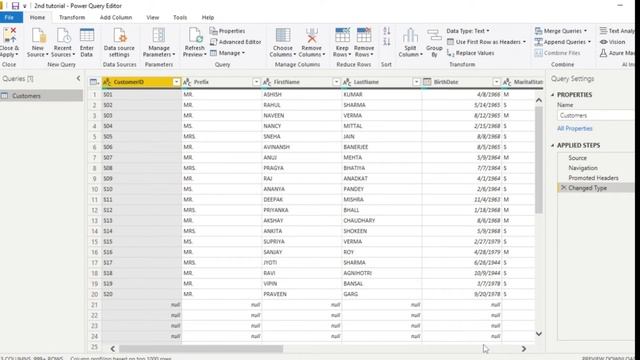
Task: Click table corner select-all icon
Action: pyautogui.click(x=94, y=82)
